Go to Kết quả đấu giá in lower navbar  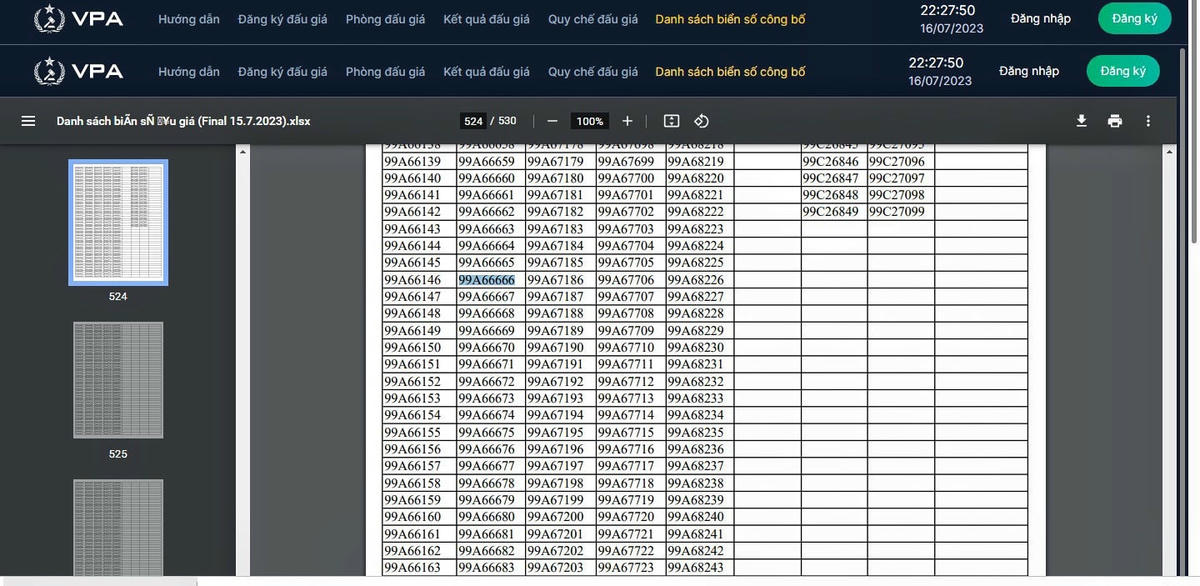pyautogui.click(x=486, y=72)
